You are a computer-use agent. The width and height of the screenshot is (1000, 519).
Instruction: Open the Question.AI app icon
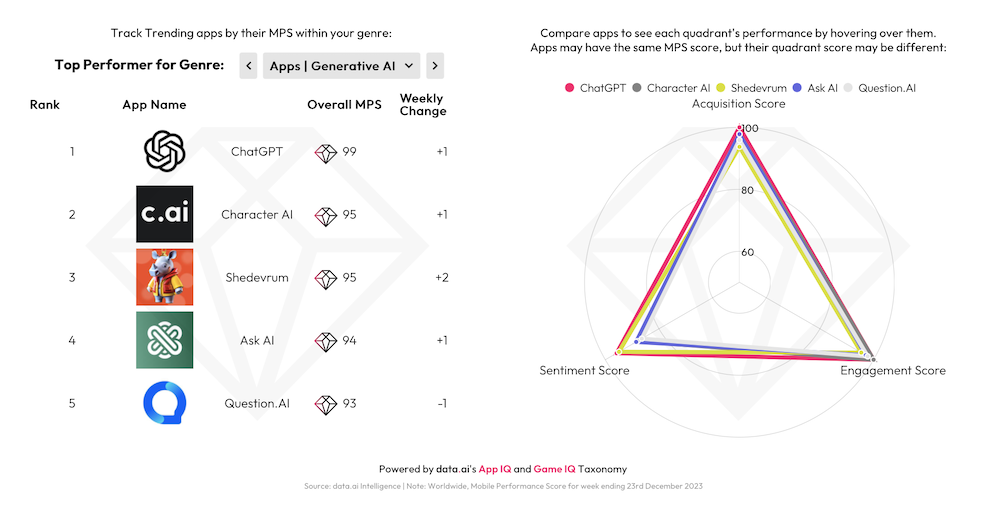tap(165, 403)
